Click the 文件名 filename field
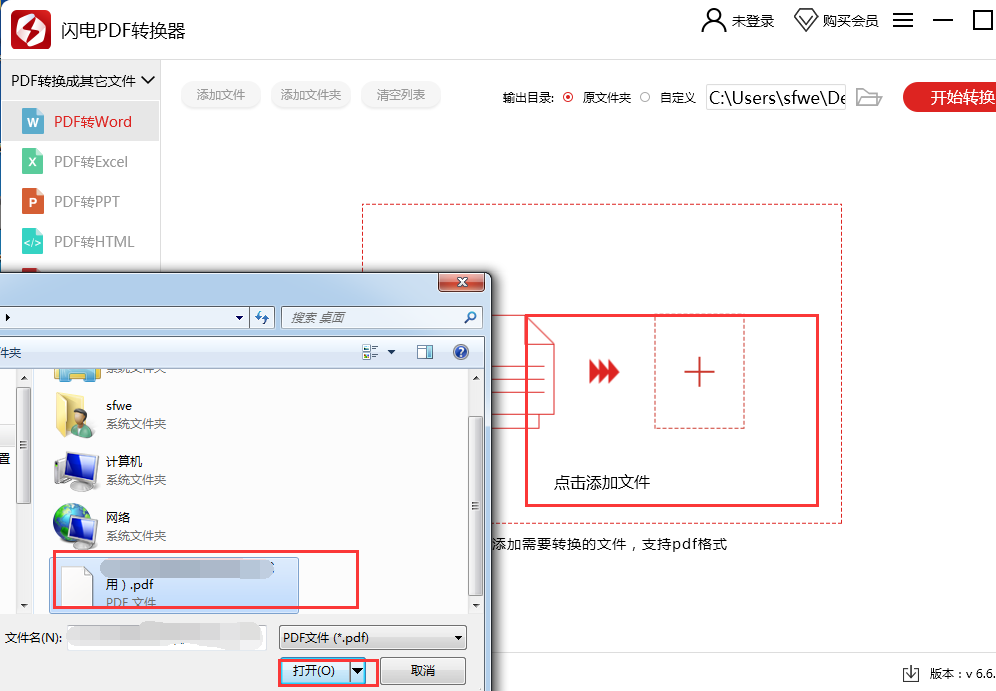996x691 pixels. pyautogui.click(x=166, y=637)
